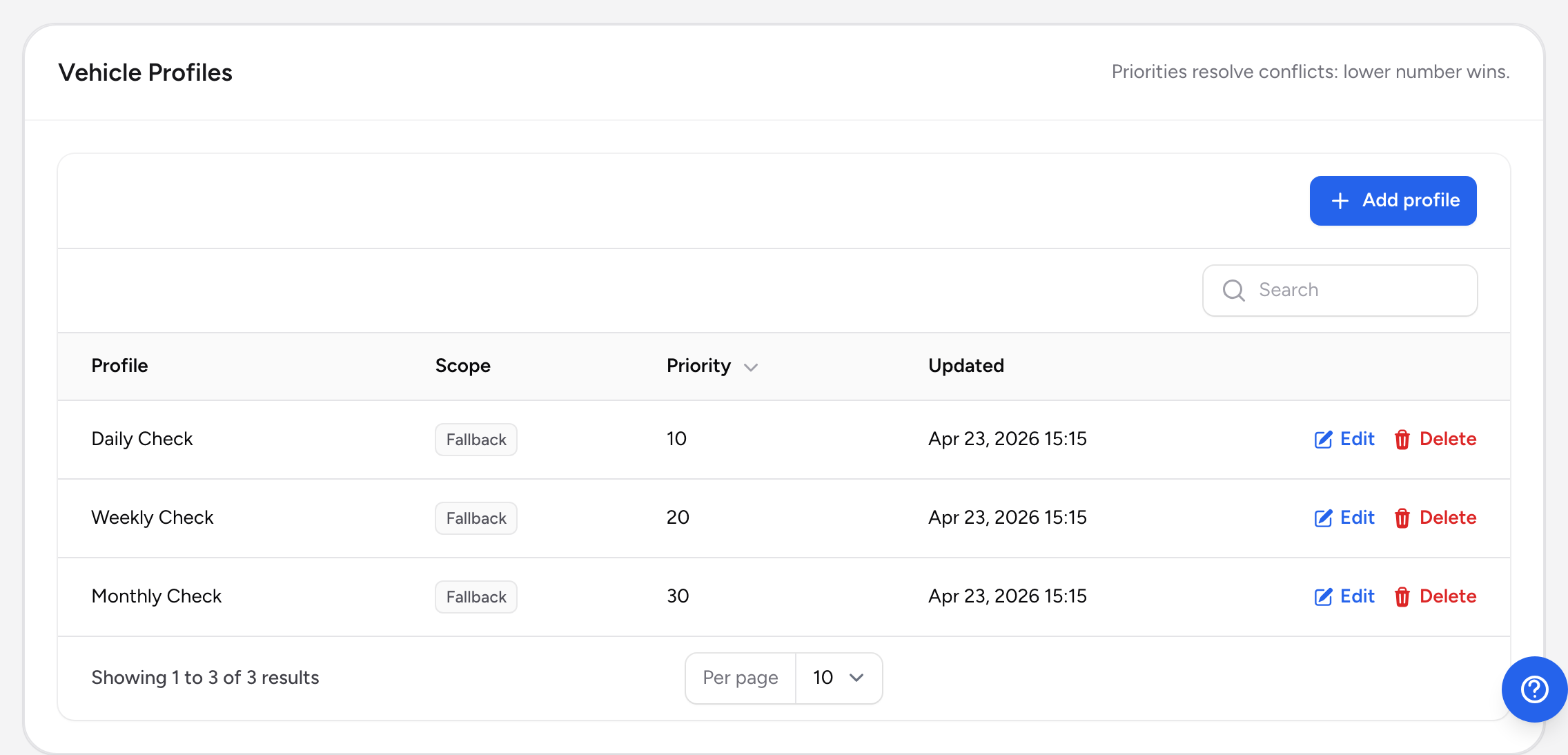Screen dimensions: 1568x755
Task: Click the pencil icon for Weekly Check
Action: click(1323, 518)
